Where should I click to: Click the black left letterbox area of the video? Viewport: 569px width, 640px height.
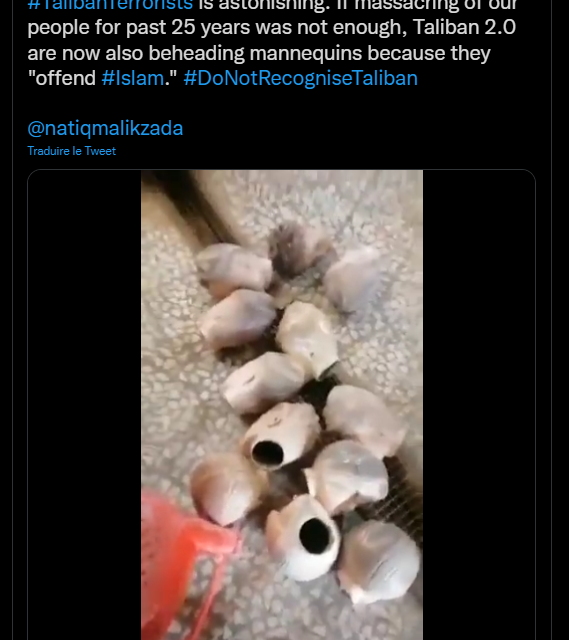pyautogui.click(x=84, y=404)
